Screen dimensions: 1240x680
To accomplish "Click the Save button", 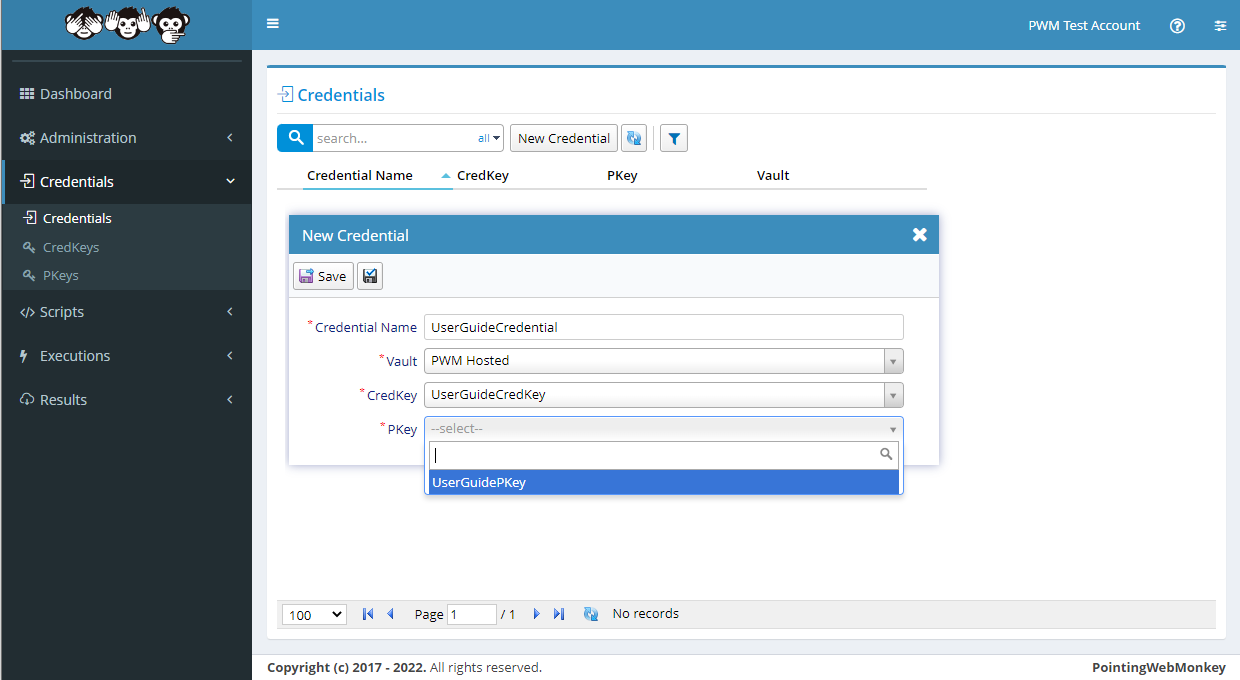I will click(323, 276).
